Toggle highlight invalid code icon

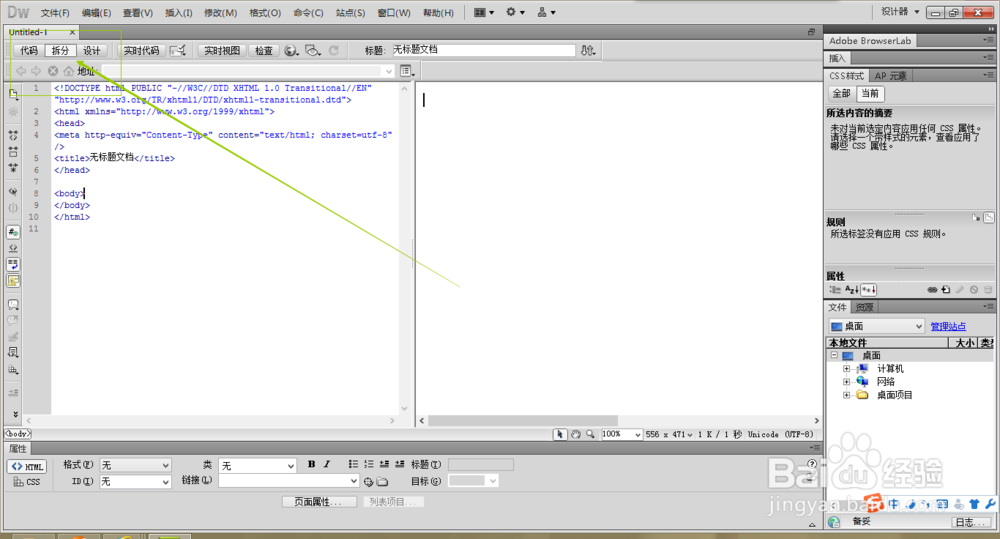pyautogui.click(x=13, y=248)
